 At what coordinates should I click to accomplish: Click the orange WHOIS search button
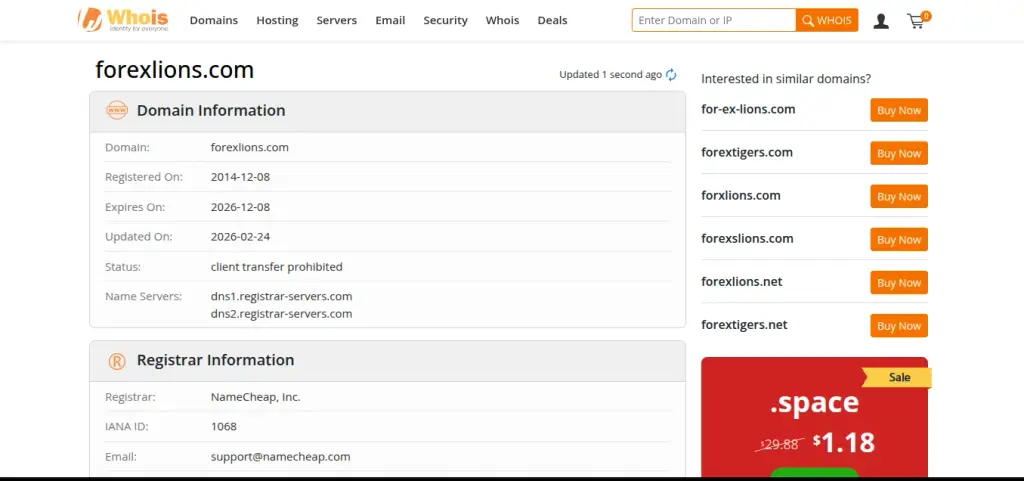tap(827, 20)
